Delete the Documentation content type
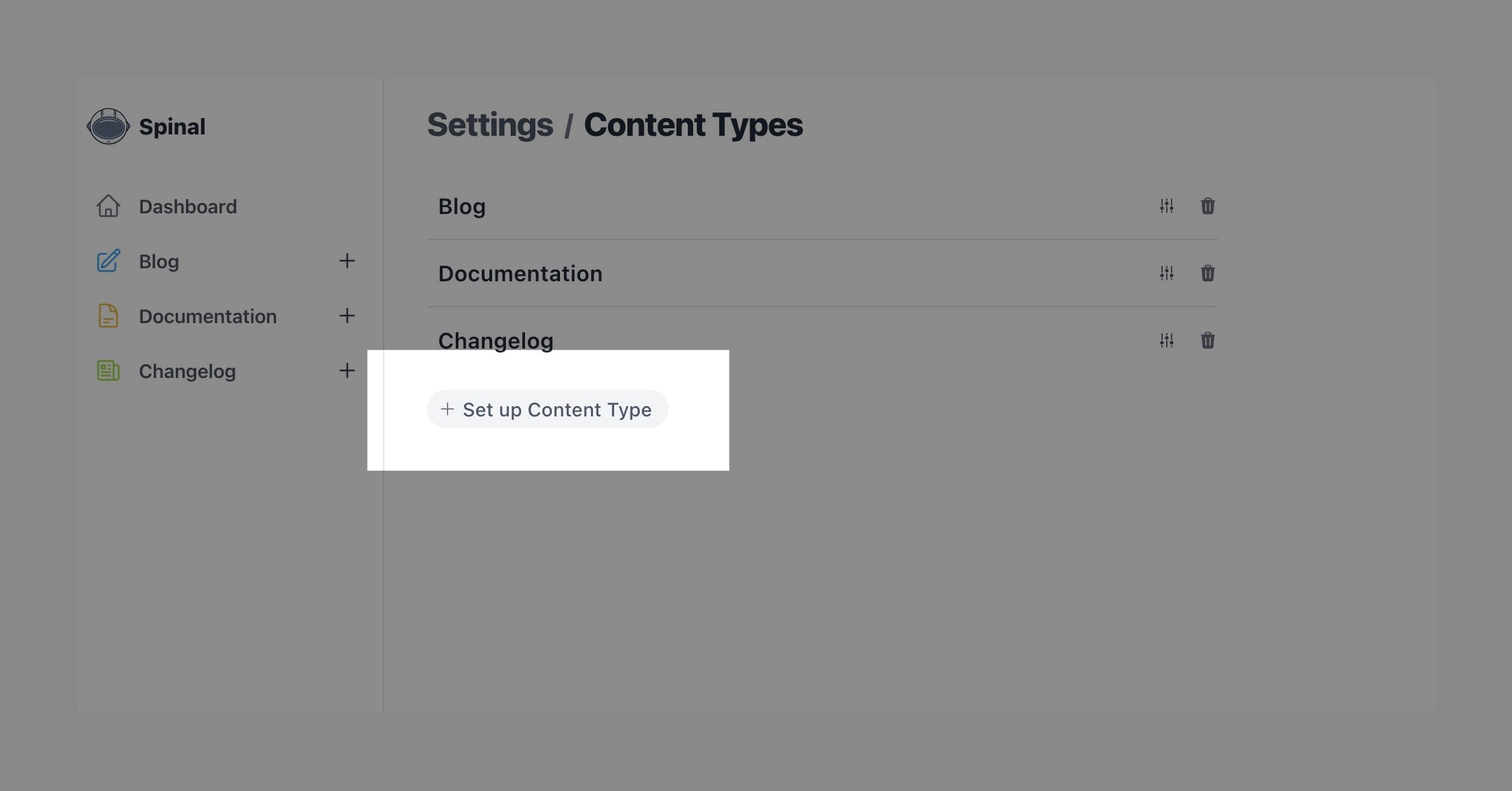1512x791 pixels. tap(1207, 273)
